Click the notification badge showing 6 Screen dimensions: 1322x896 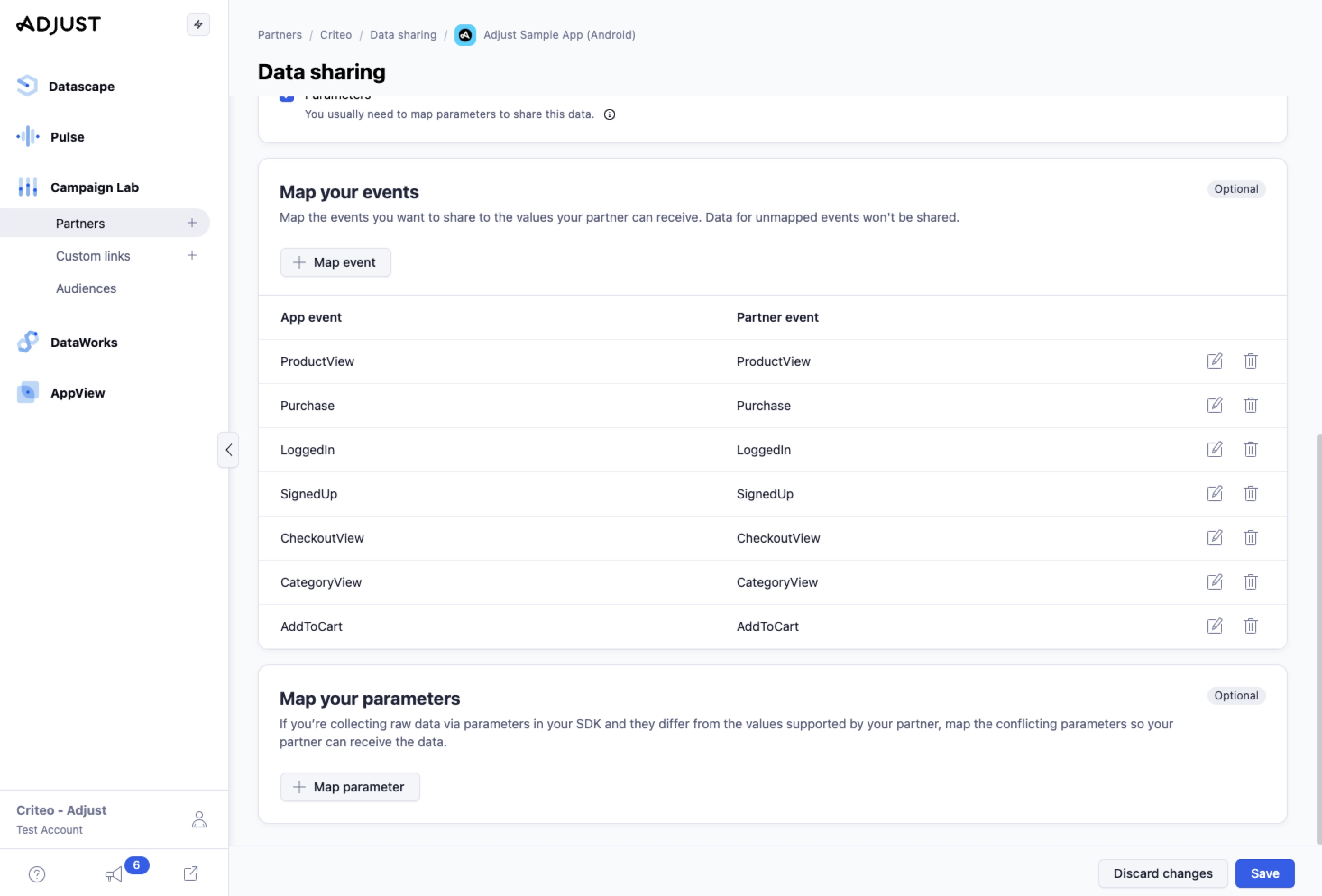[x=137, y=865]
